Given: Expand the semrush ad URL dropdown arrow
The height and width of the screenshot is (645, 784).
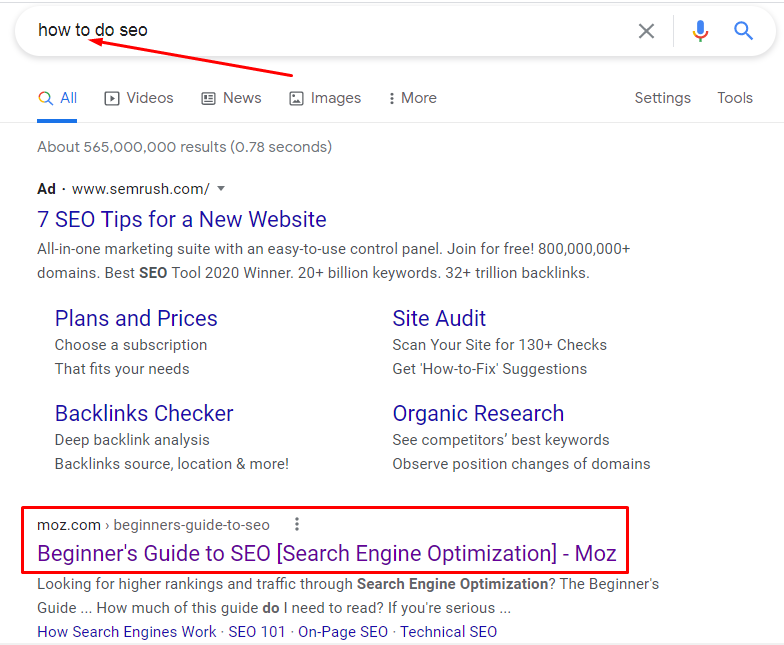Looking at the screenshot, I should pyautogui.click(x=221, y=188).
